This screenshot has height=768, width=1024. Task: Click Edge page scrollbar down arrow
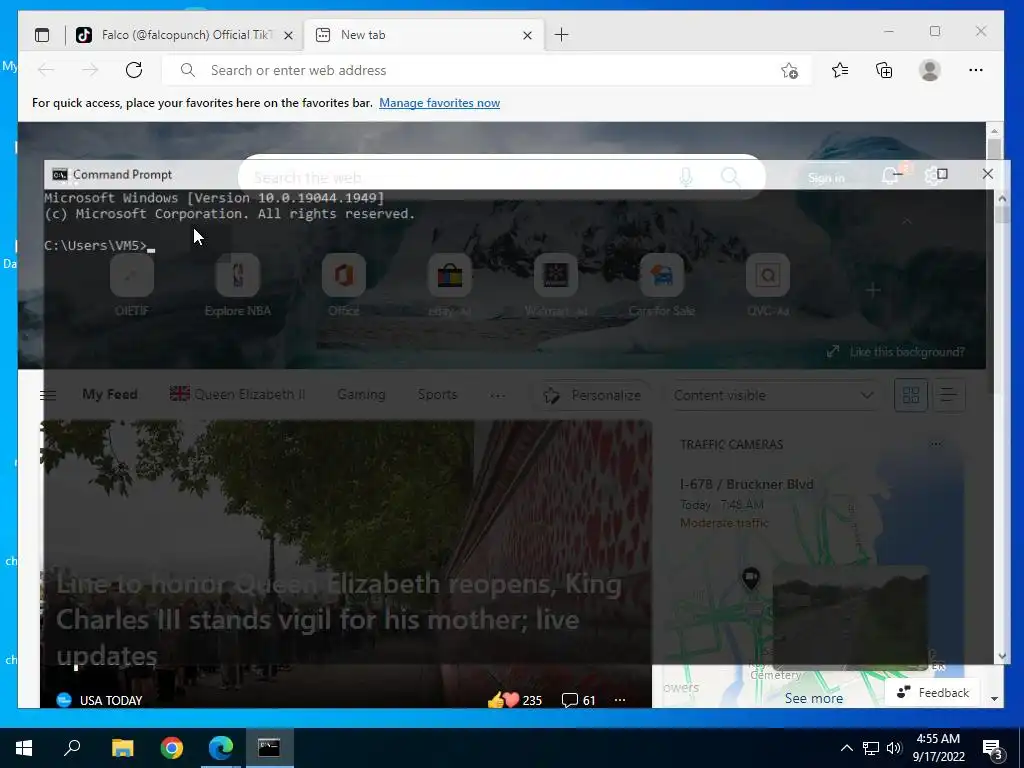pos(994,699)
